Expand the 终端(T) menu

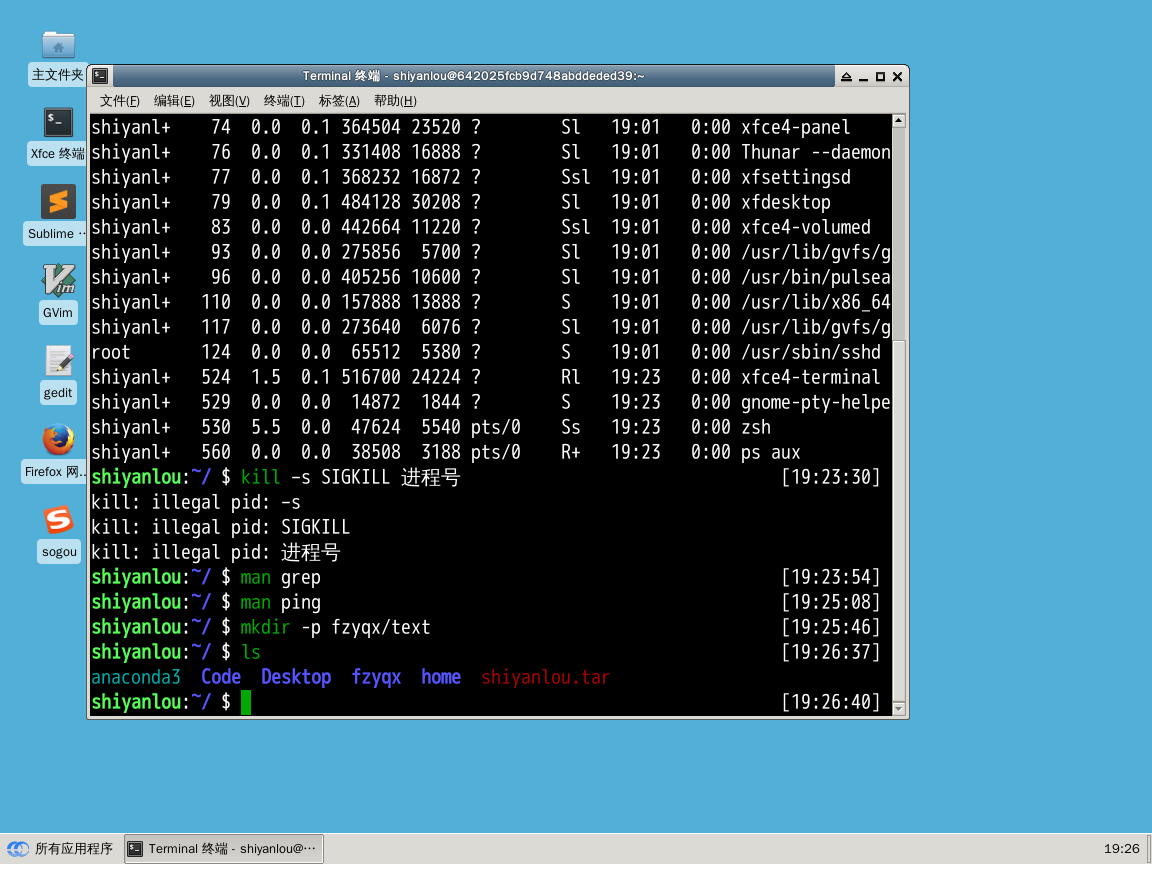(284, 101)
